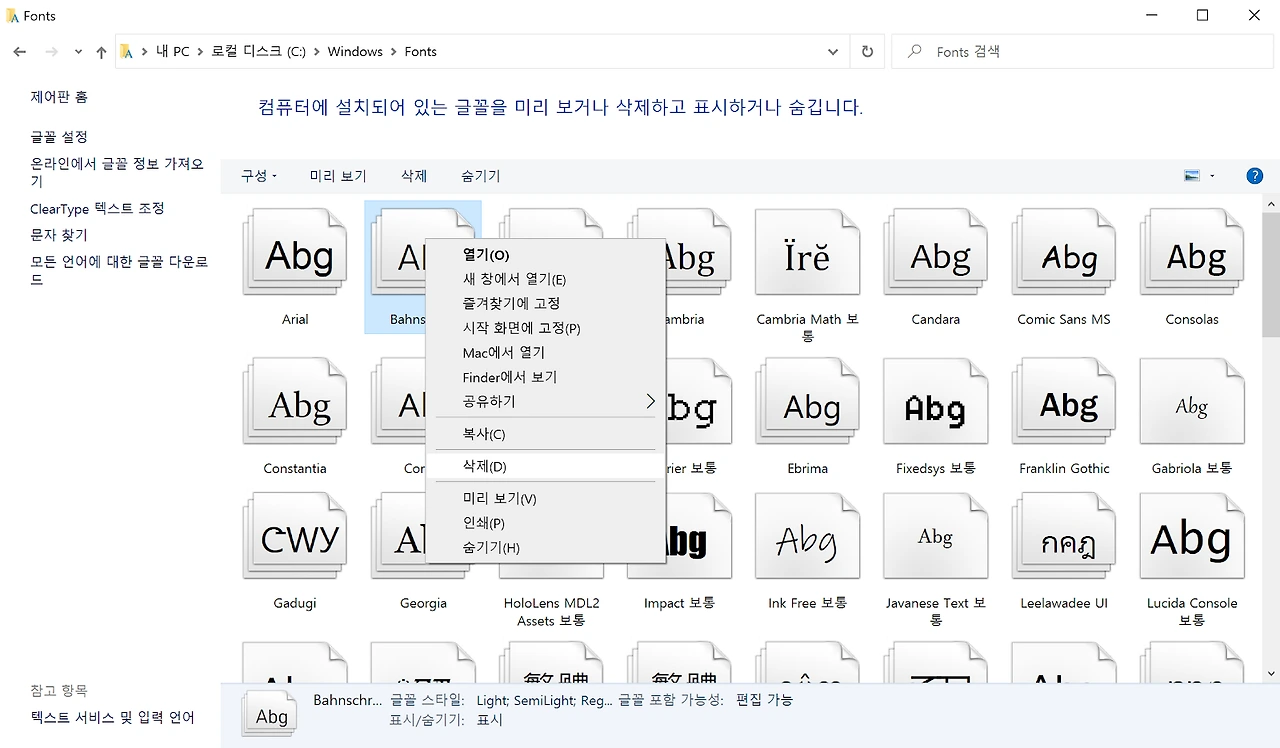
Task: Open the view options dropdown arrow
Action: pyautogui.click(x=1212, y=176)
